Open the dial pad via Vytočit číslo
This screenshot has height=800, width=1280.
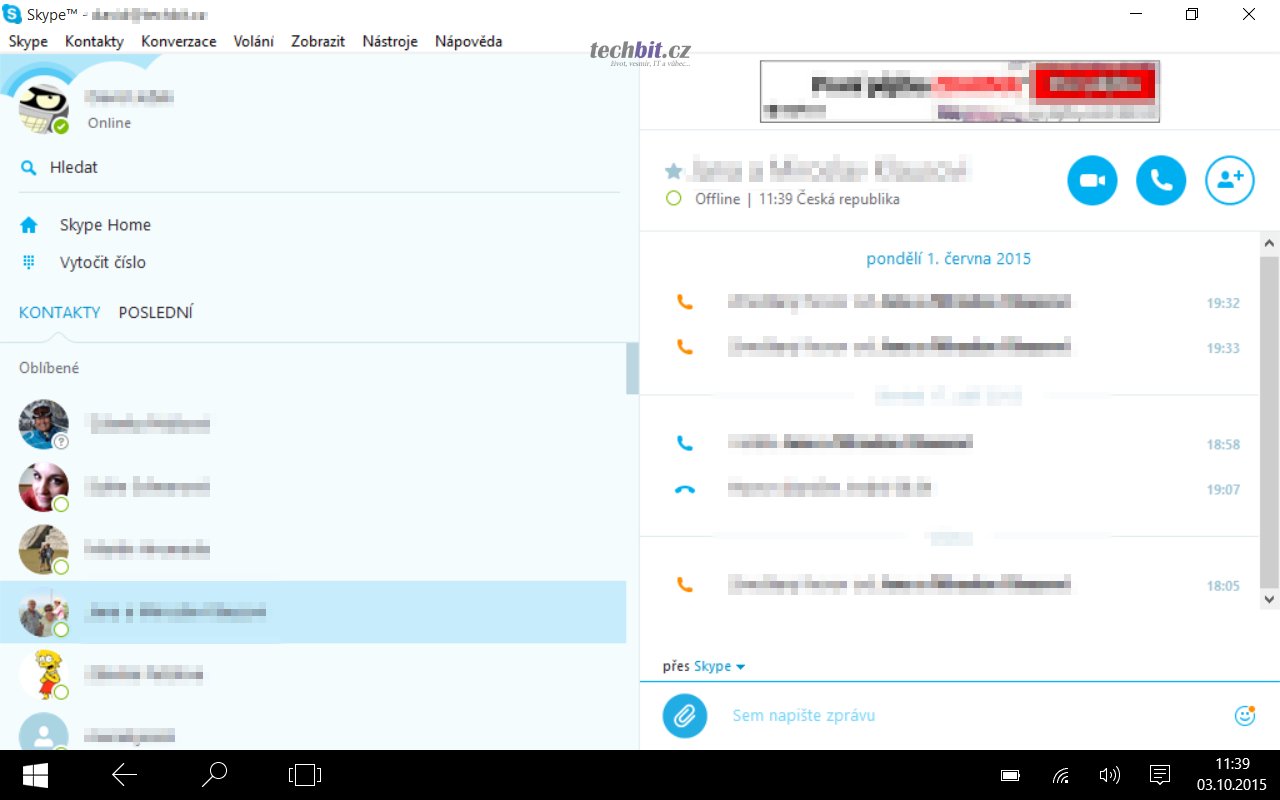(x=102, y=263)
